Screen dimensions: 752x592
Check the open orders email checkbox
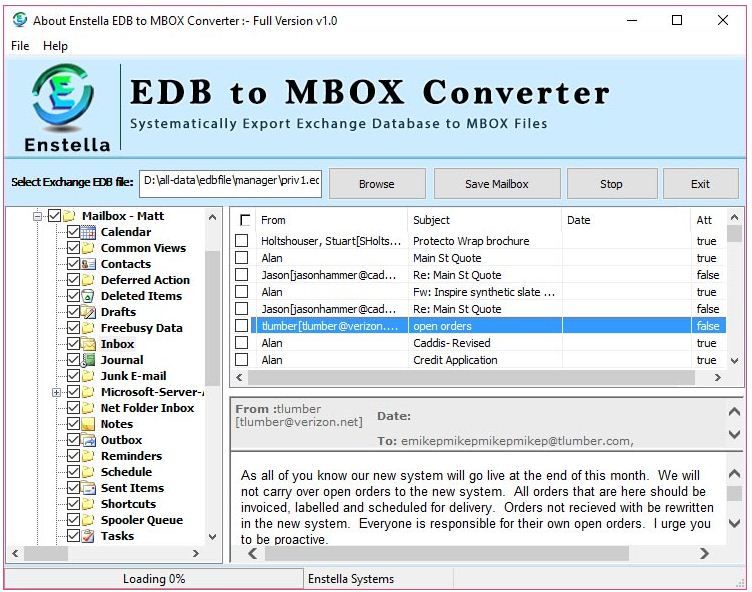pyautogui.click(x=242, y=326)
